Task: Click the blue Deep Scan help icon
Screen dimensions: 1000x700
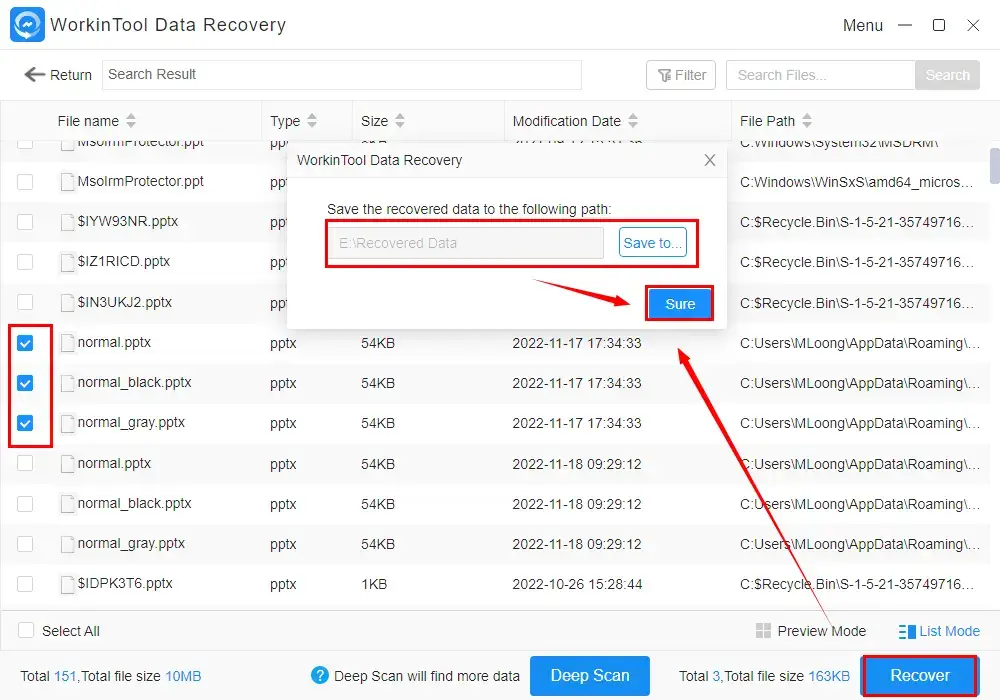Action: coord(320,675)
